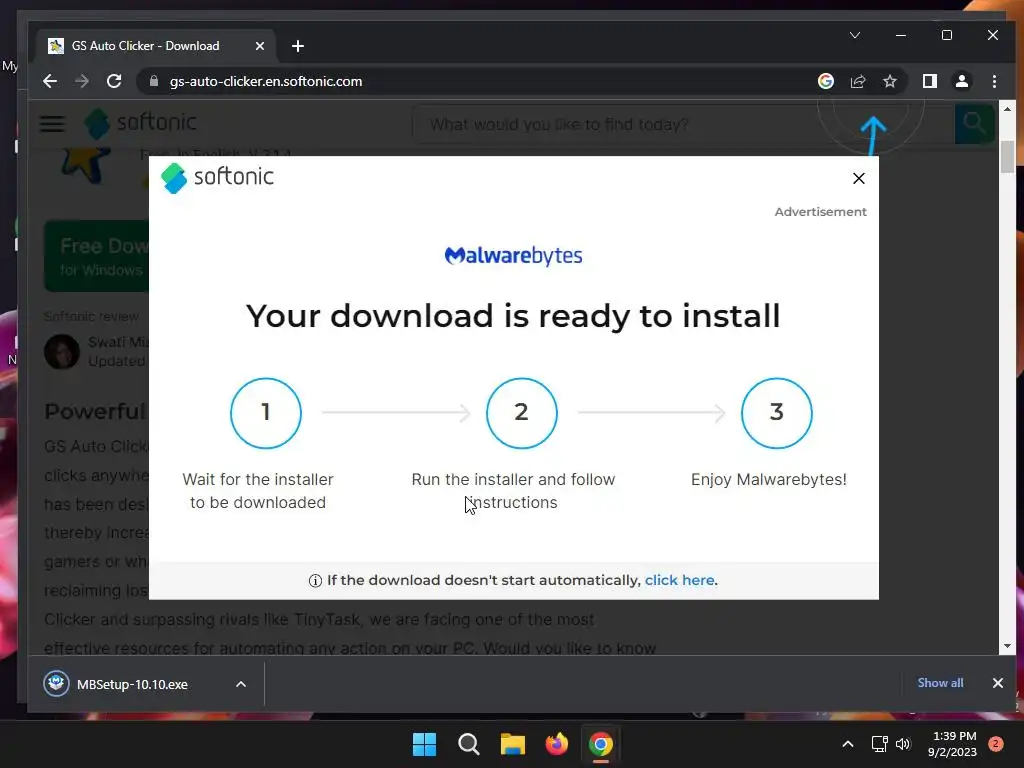Screen dimensions: 1024x768
Task: Minimize the Chrome window
Action: click(x=901, y=35)
